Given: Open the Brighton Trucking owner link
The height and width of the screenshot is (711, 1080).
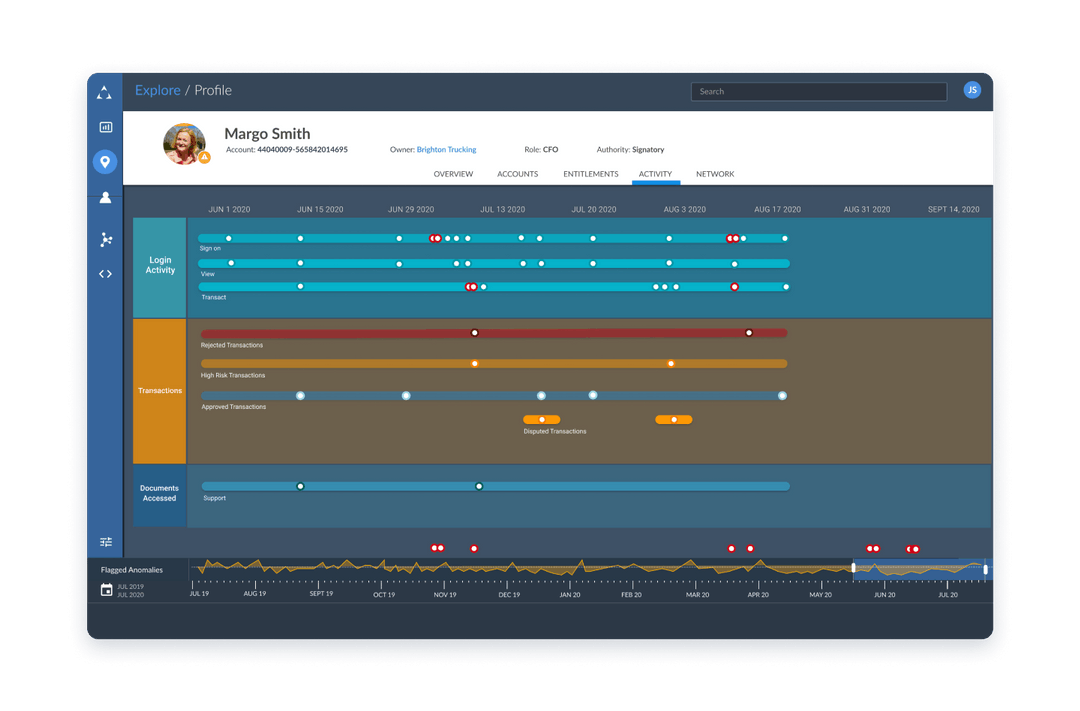Looking at the screenshot, I should pos(446,149).
